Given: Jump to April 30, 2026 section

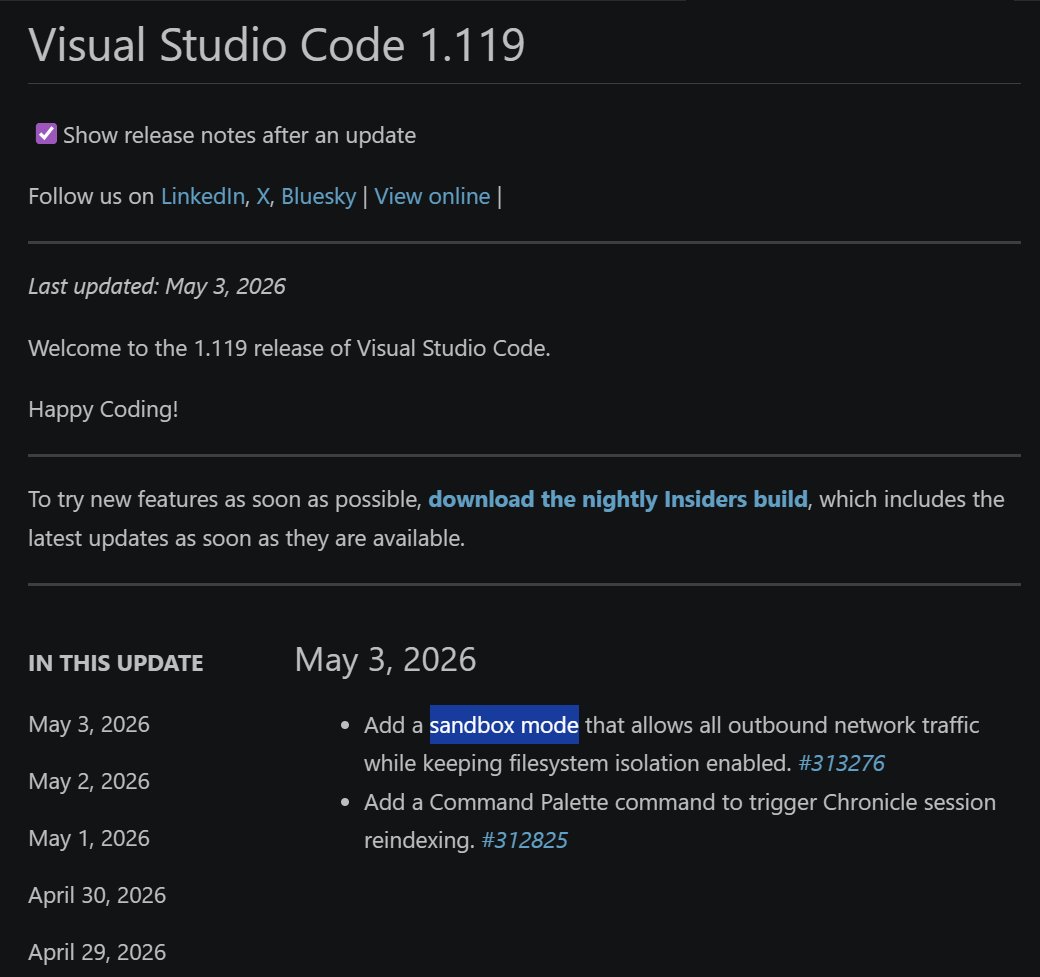Looking at the screenshot, I should [97, 895].
